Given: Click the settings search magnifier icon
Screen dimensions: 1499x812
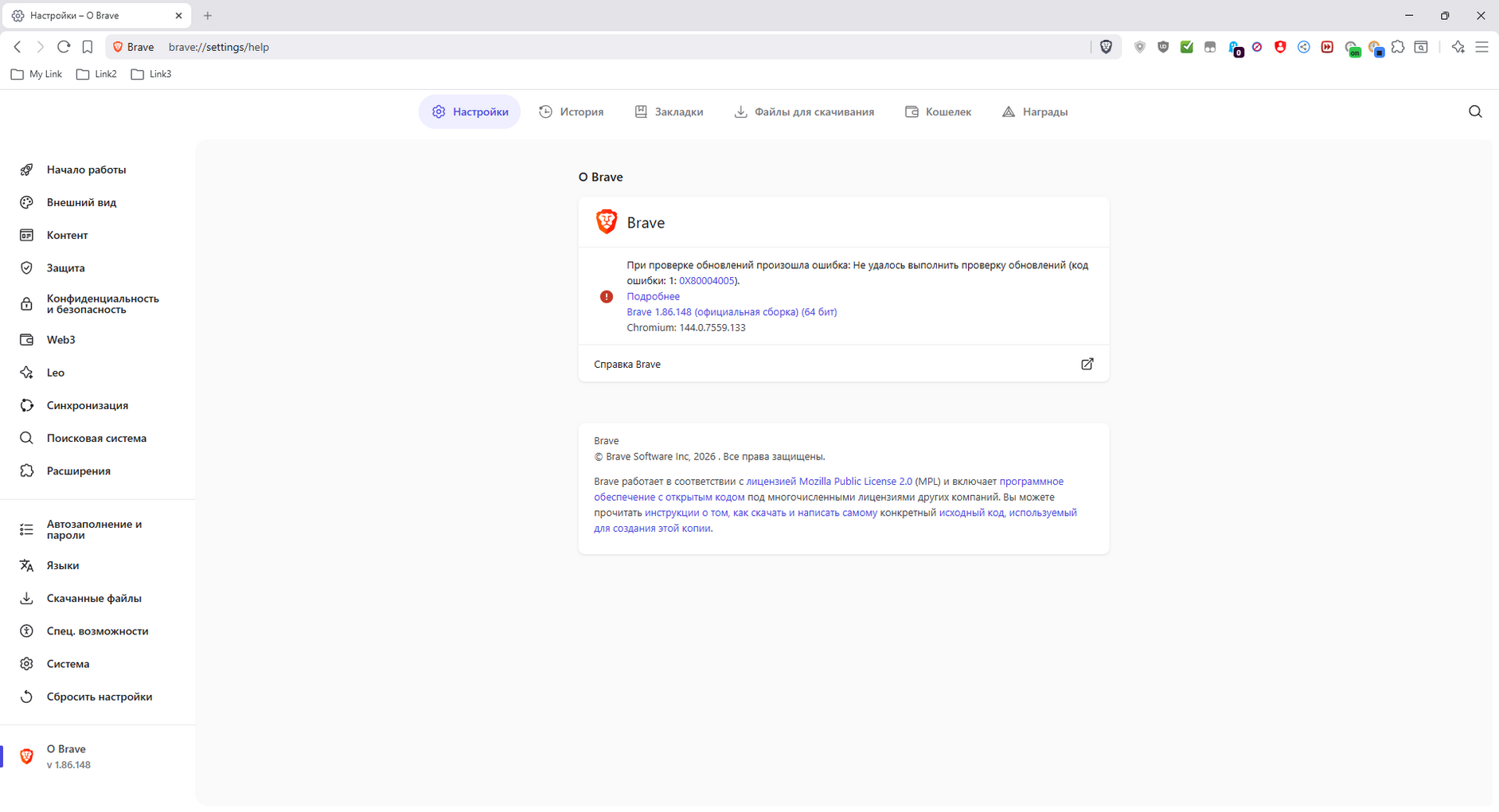Looking at the screenshot, I should tap(1474, 111).
